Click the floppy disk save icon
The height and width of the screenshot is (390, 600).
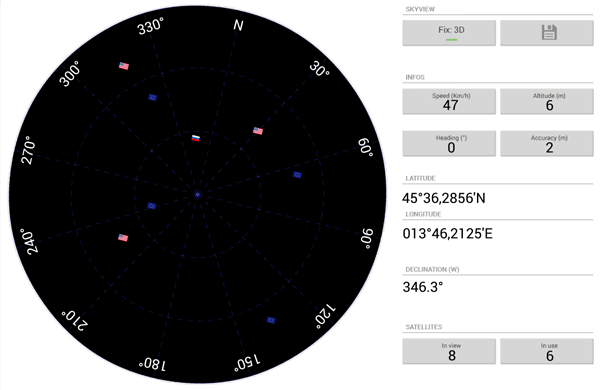click(549, 33)
